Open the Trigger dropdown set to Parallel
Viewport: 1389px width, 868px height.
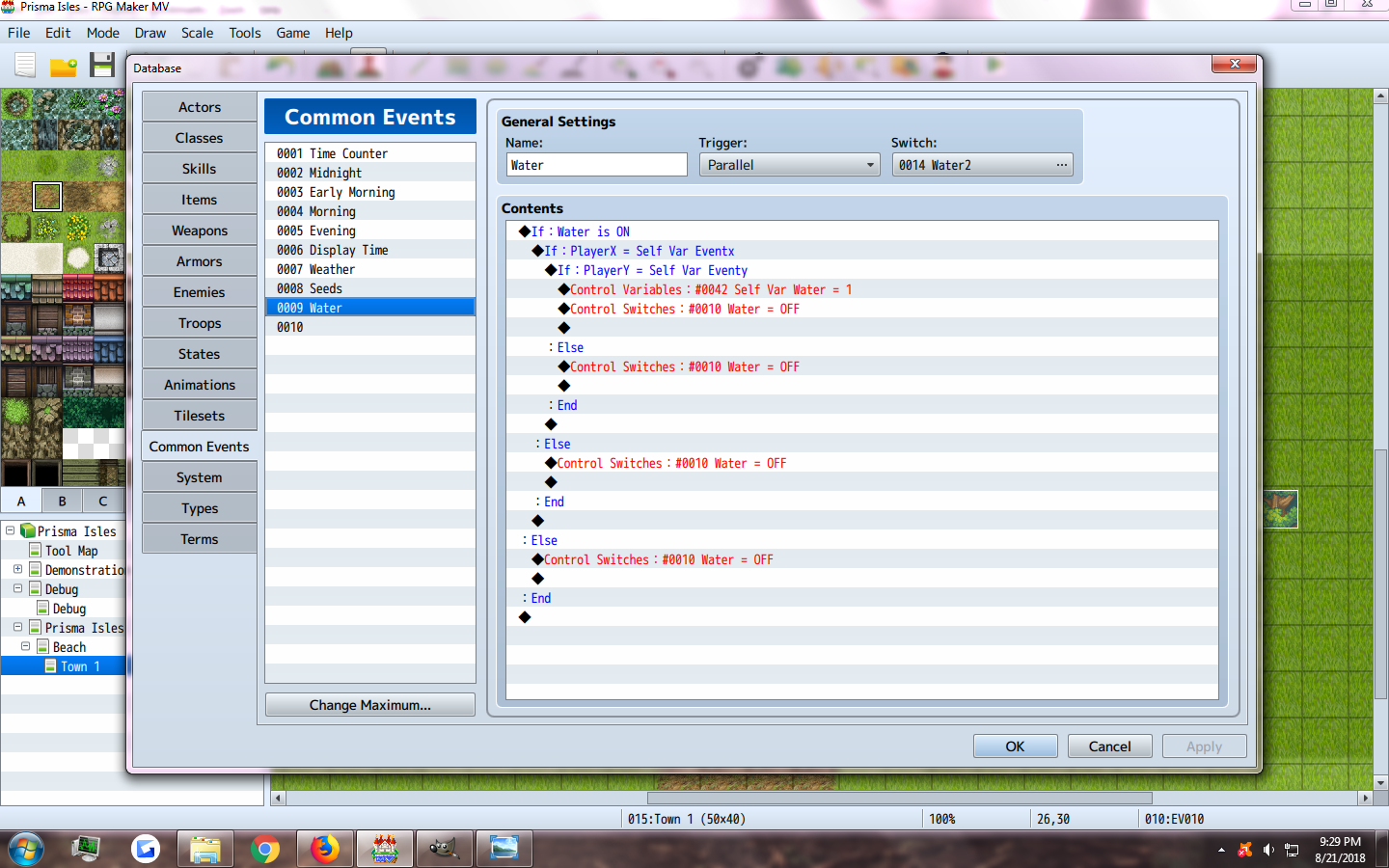tap(789, 165)
